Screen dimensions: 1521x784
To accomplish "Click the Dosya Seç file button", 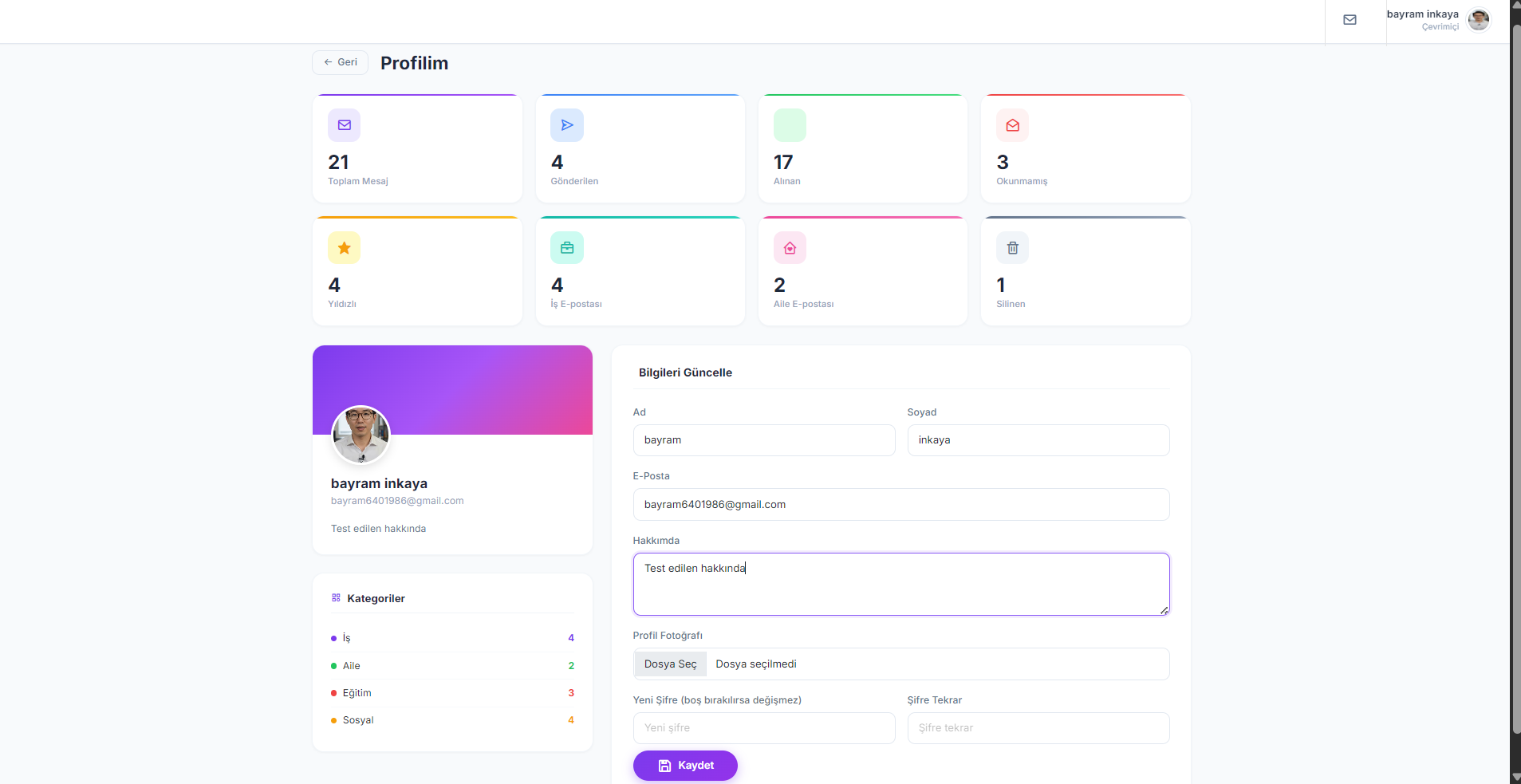I will (671, 664).
